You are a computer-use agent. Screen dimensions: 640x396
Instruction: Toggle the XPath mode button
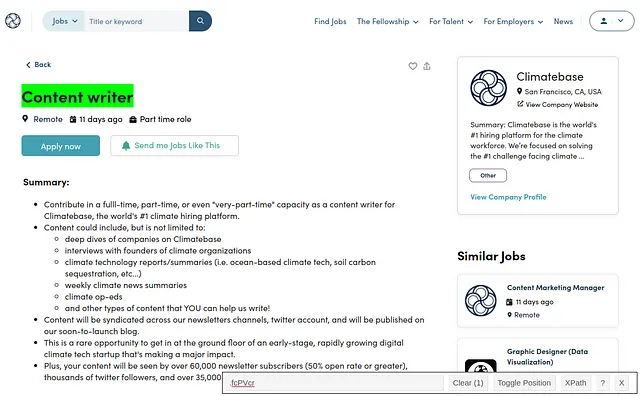coord(575,383)
